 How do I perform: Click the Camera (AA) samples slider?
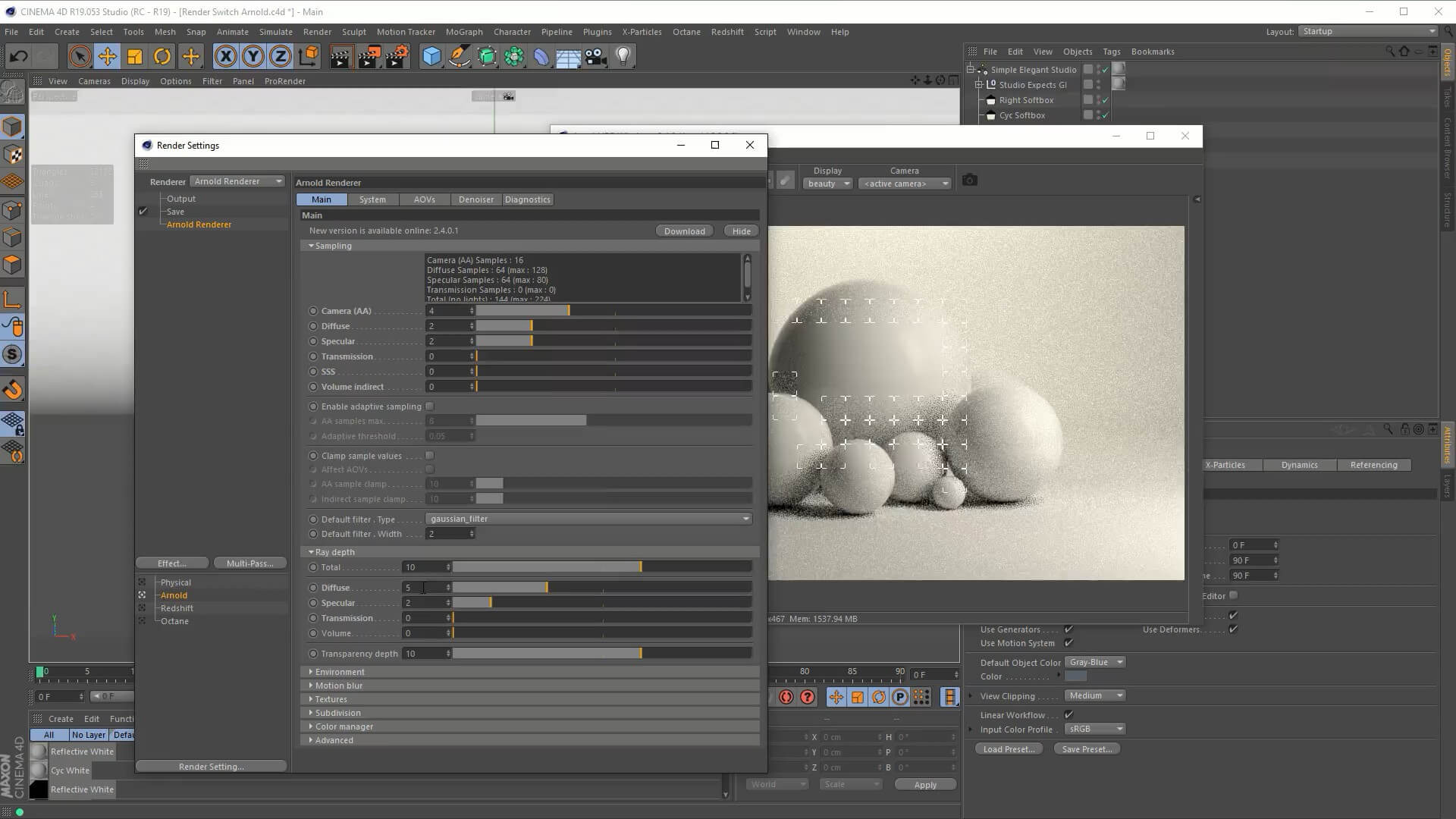point(613,311)
